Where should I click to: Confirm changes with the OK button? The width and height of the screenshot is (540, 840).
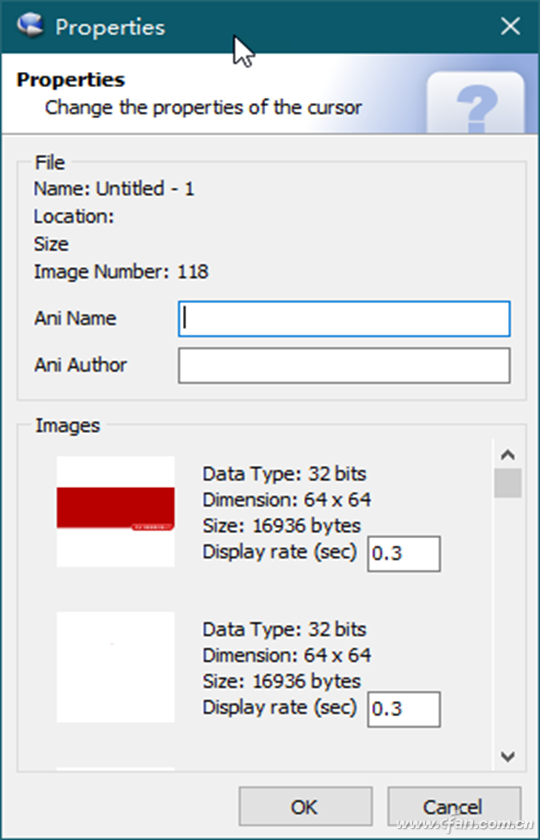(305, 806)
